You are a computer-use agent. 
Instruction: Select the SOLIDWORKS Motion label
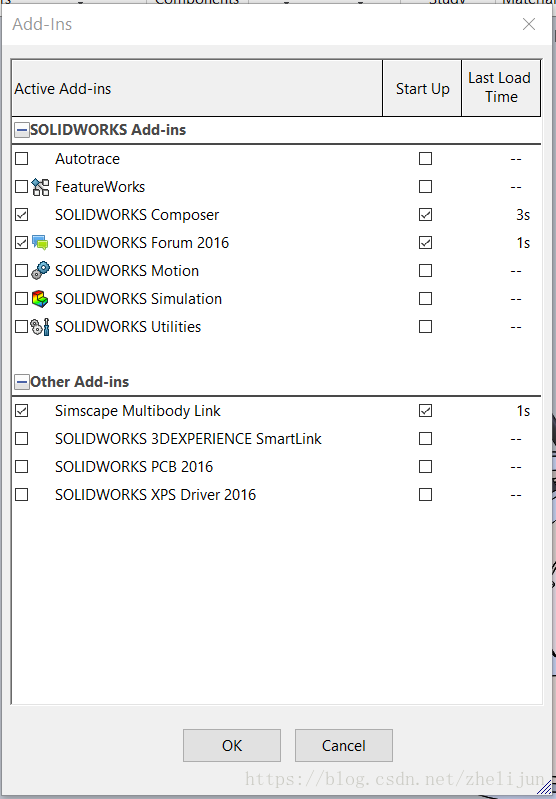127,271
